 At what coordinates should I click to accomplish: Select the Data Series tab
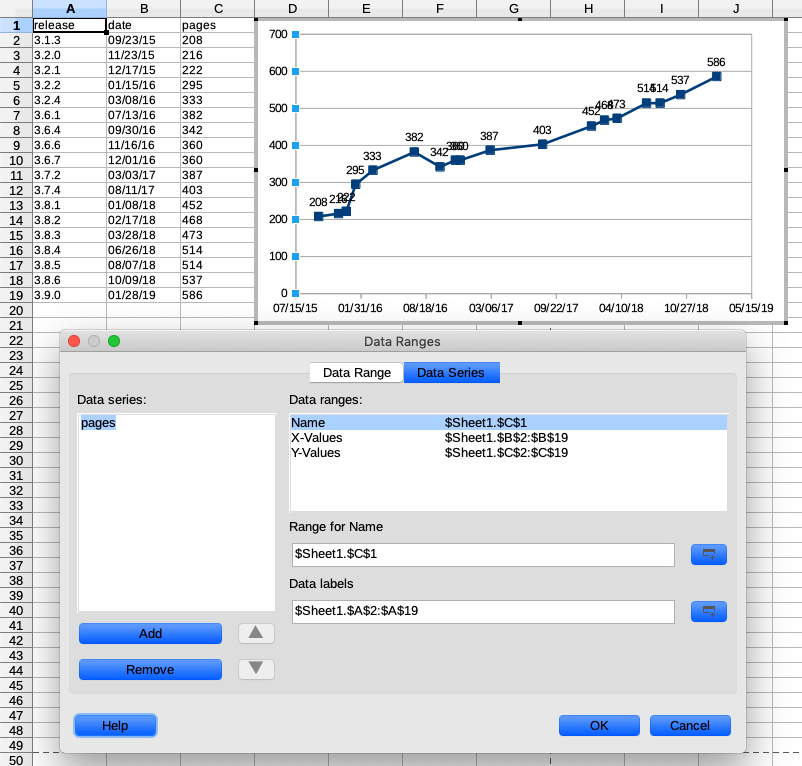(x=450, y=373)
